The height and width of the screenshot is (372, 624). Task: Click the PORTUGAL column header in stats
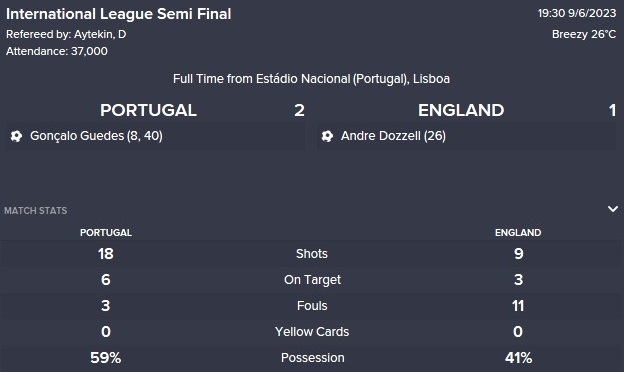click(106, 233)
